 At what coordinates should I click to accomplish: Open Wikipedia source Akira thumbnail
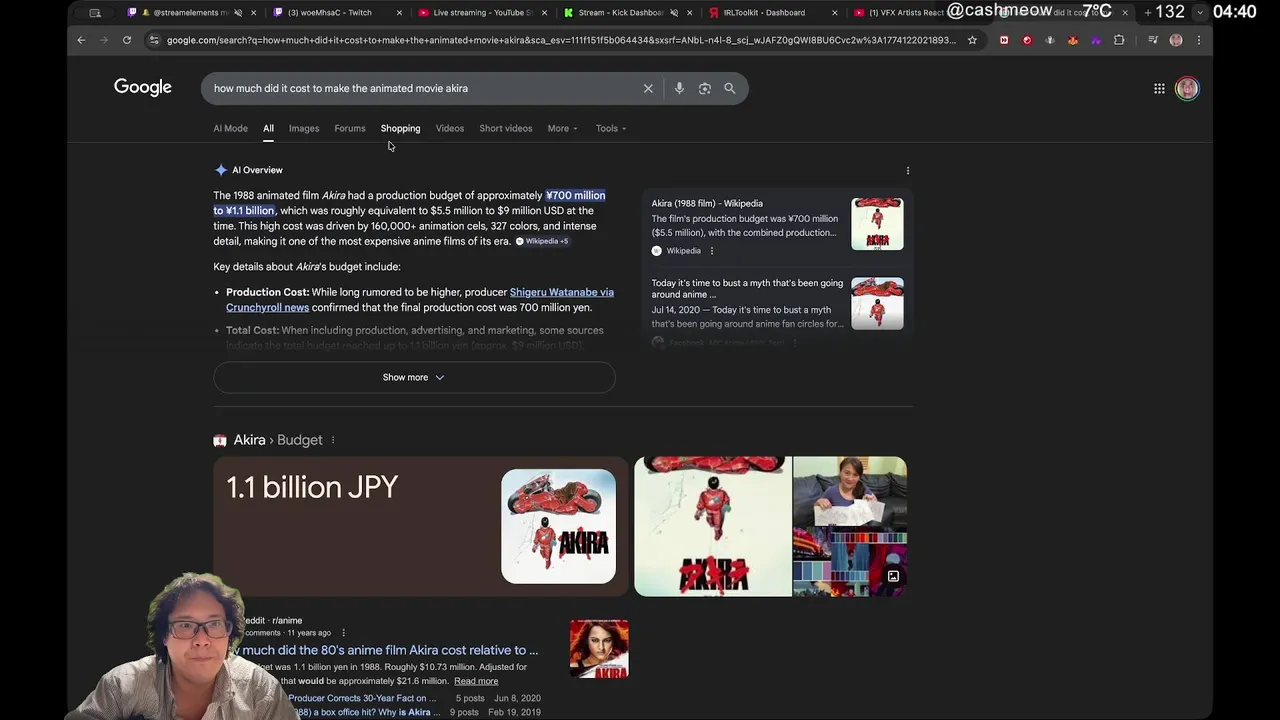click(x=877, y=224)
